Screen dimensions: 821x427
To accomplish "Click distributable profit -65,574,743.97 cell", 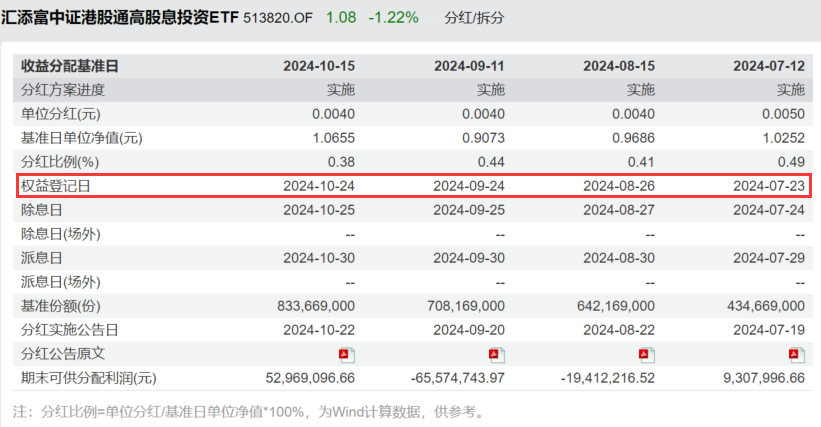I will click(458, 378).
